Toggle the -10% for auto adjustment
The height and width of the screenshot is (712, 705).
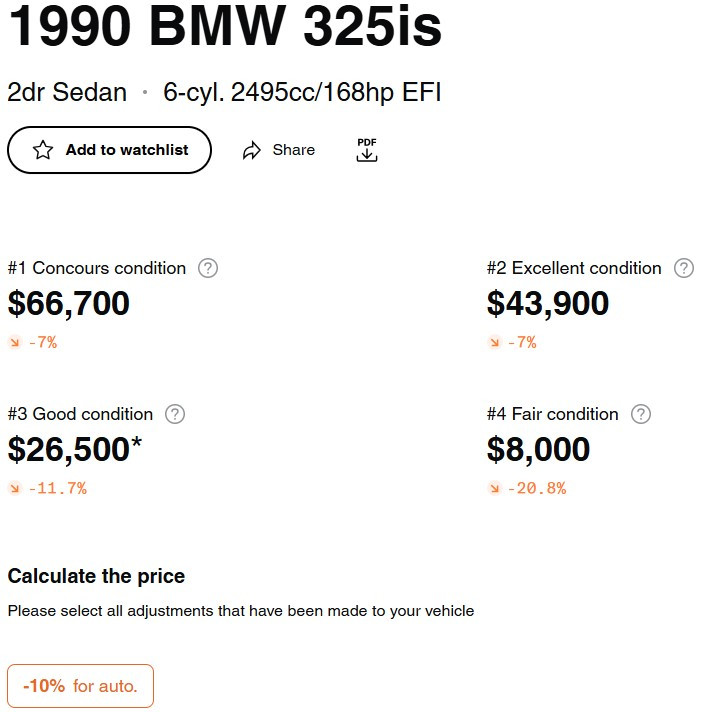tap(80, 686)
